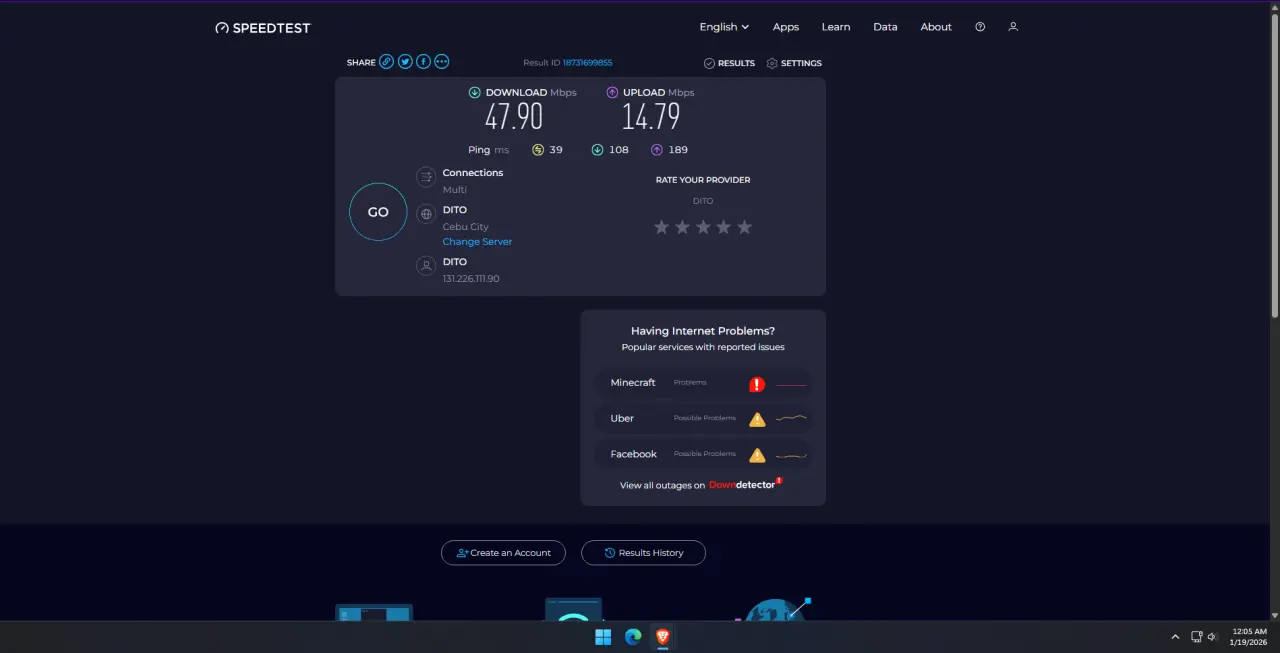Screen dimensions: 1280x653
Task: Click the Facebook warning triangle icon
Action: coord(757,455)
